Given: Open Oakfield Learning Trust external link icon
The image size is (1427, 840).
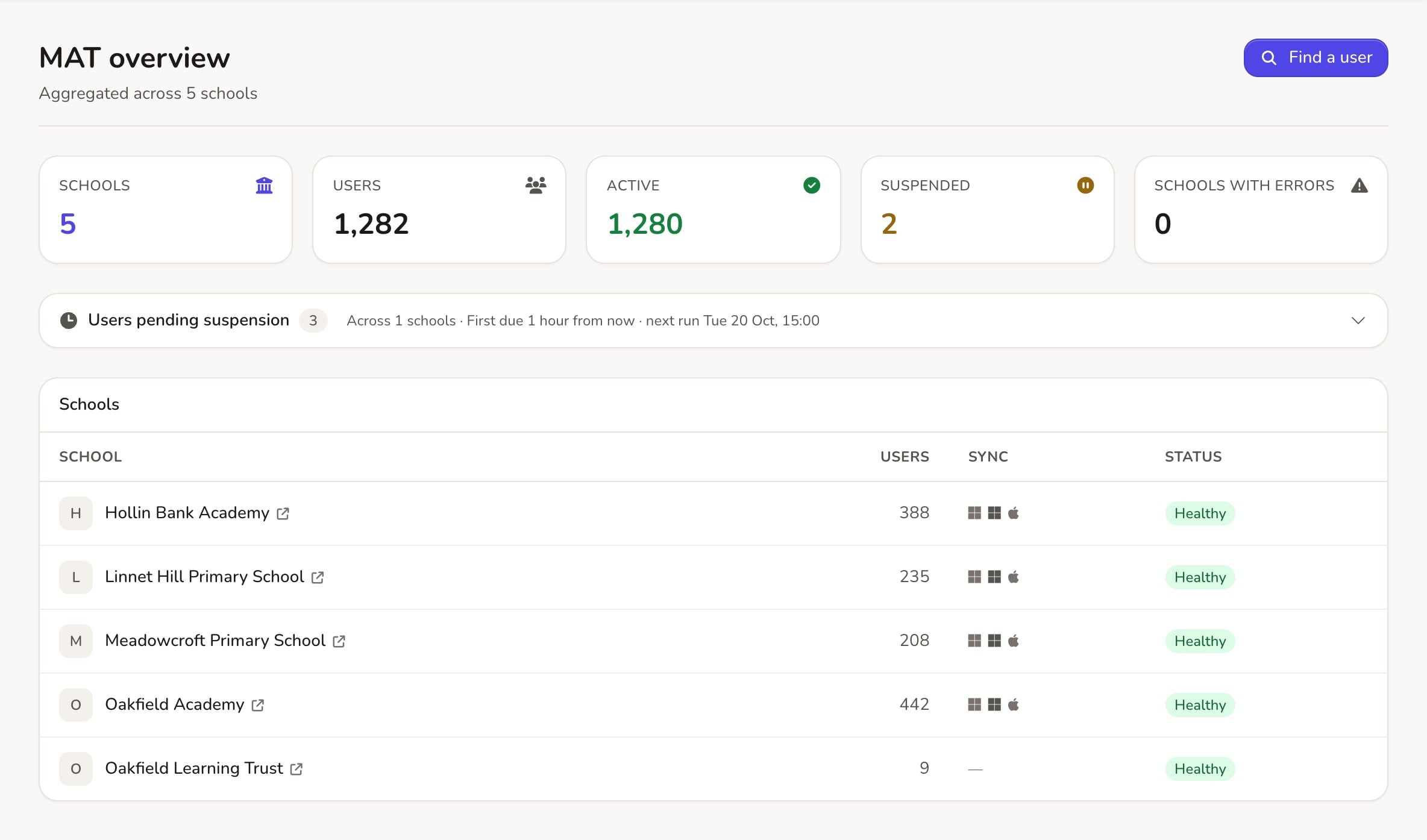Looking at the screenshot, I should click(296, 769).
